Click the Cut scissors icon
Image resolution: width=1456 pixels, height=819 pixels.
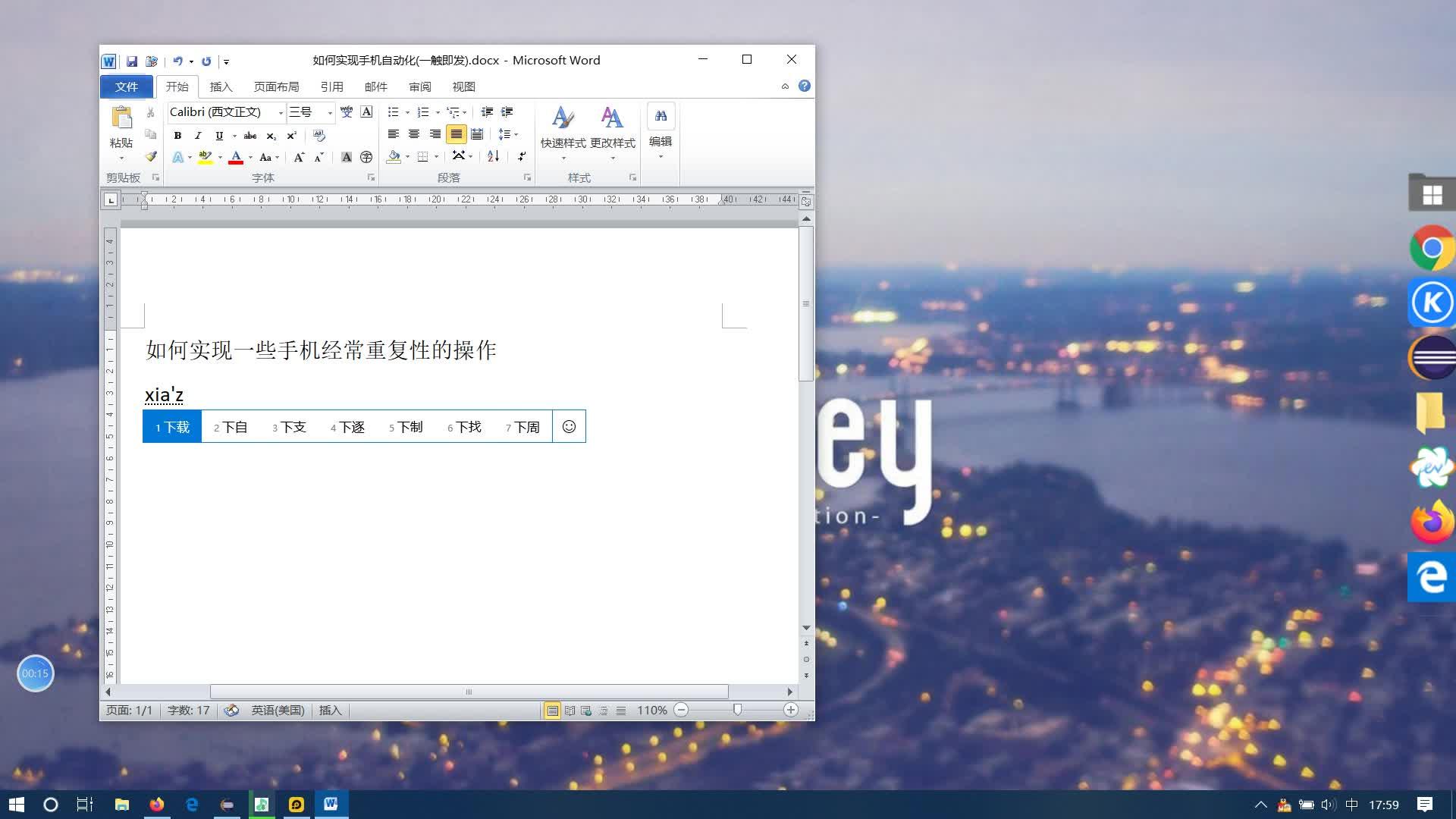pyautogui.click(x=151, y=112)
